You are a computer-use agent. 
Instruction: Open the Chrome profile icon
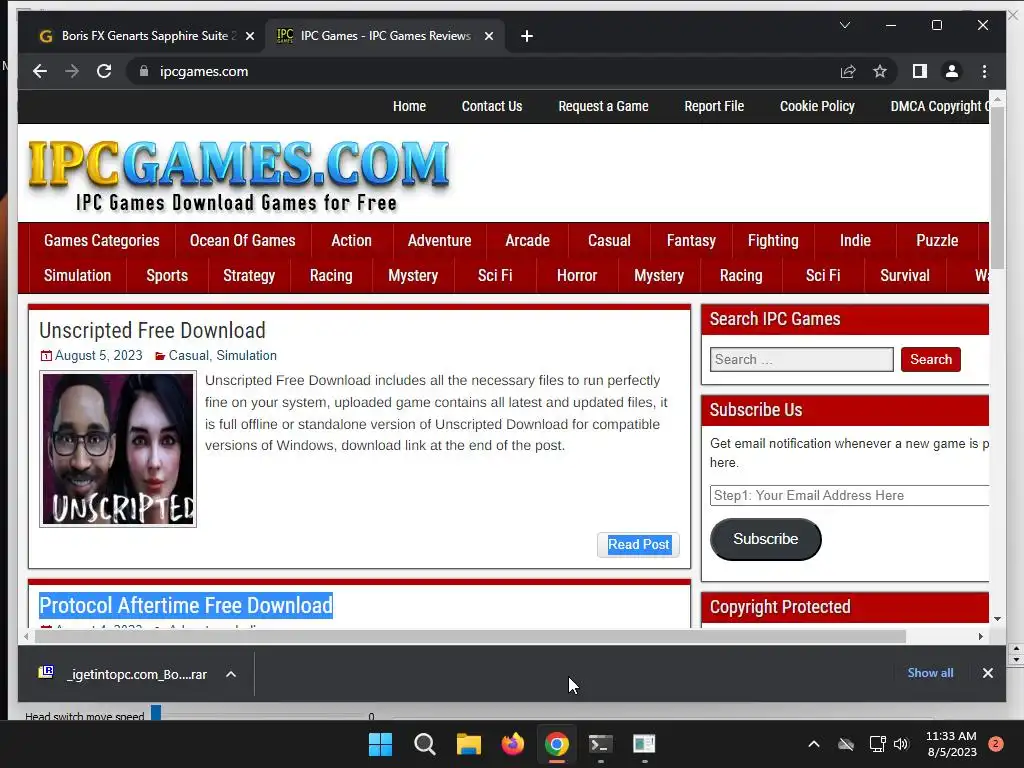point(952,71)
